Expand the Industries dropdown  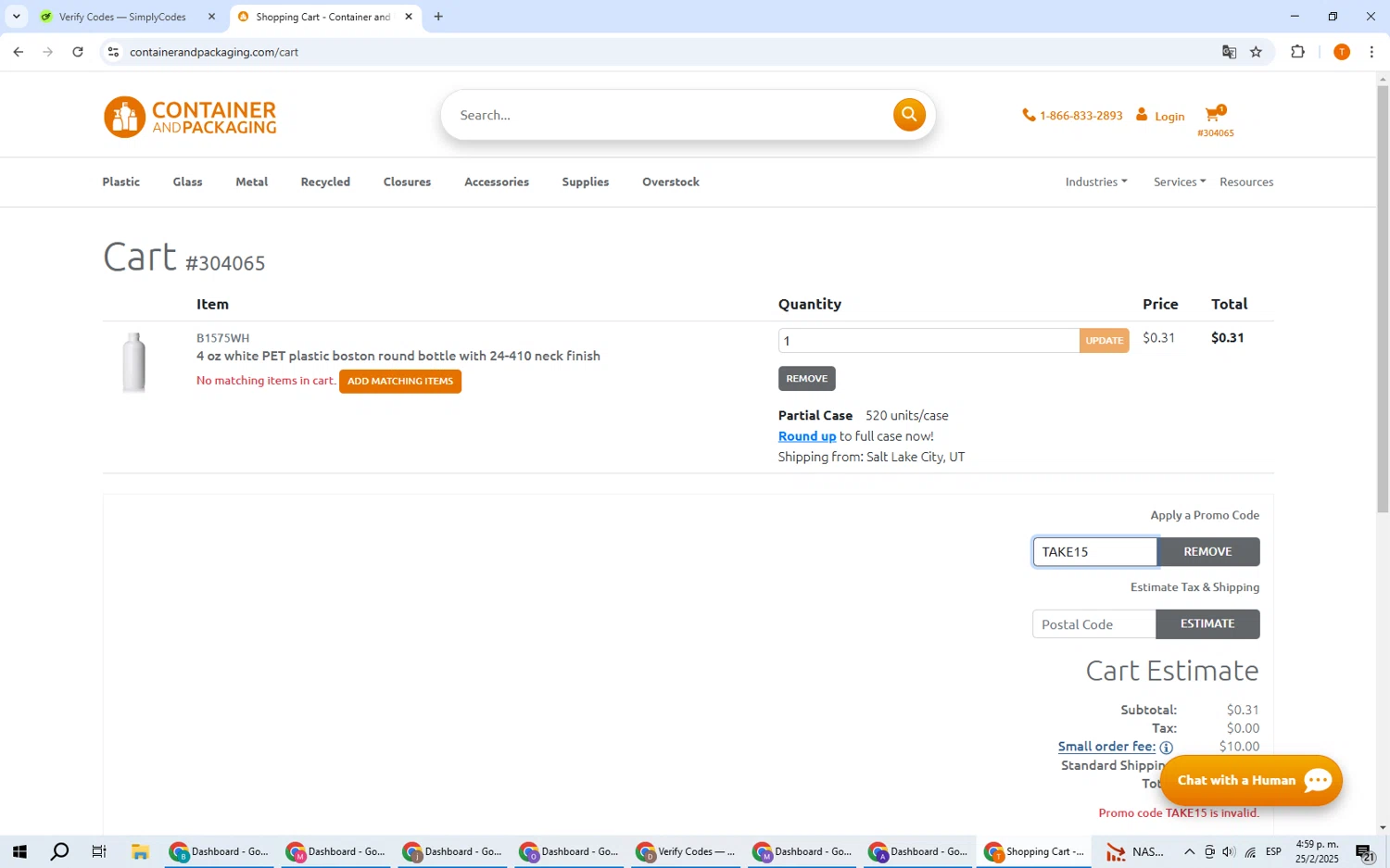tap(1096, 182)
